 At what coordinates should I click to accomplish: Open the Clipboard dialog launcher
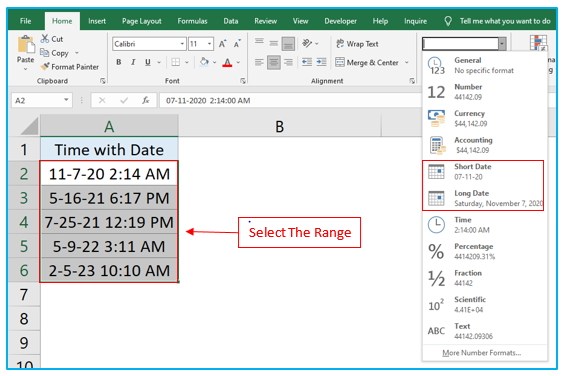(x=103, y=81)
